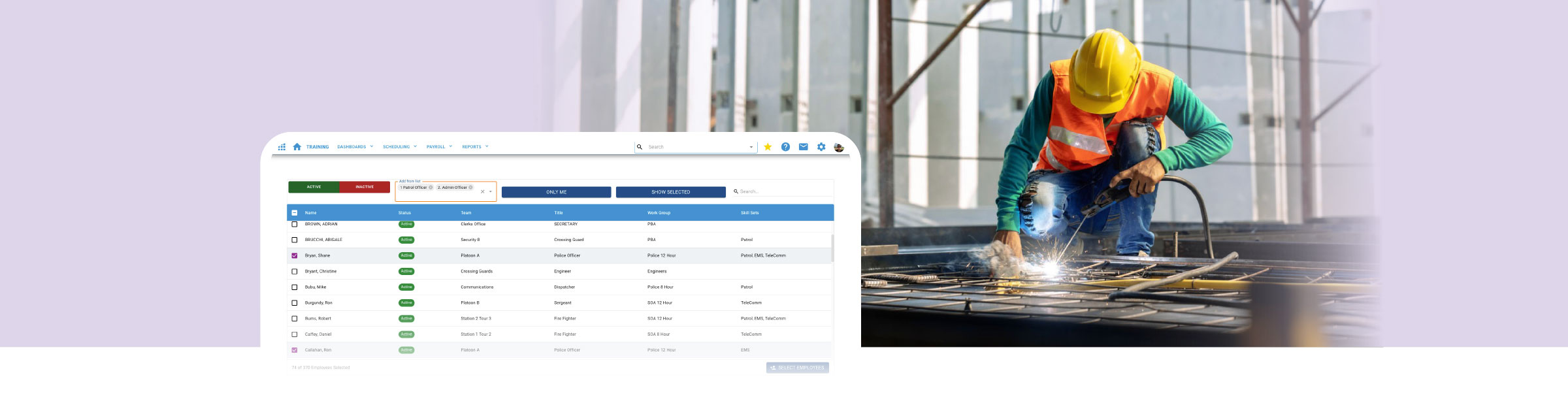This screenshot has width=1568, height=405.
Task: Open the app grid logo icon
Action: 282,147
